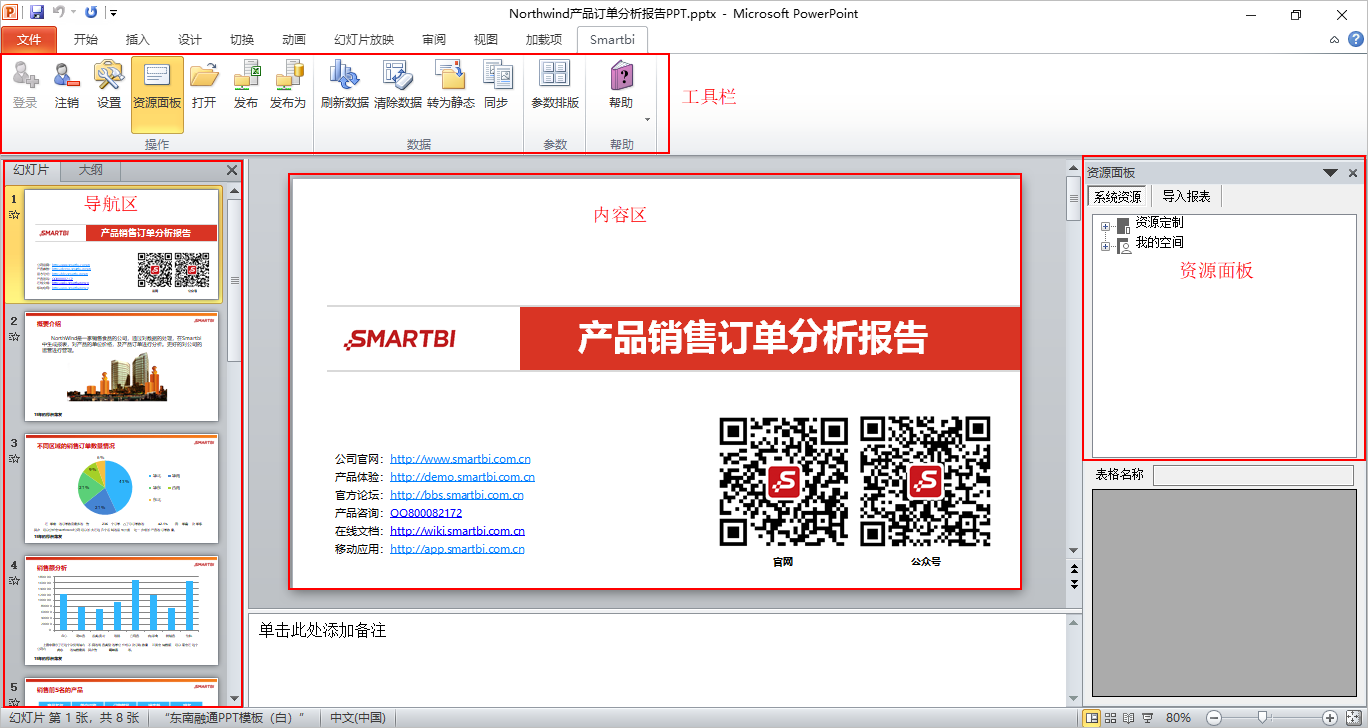Click the notes area 单击此处添加备注
The image size is (1368, 728).
322,631
